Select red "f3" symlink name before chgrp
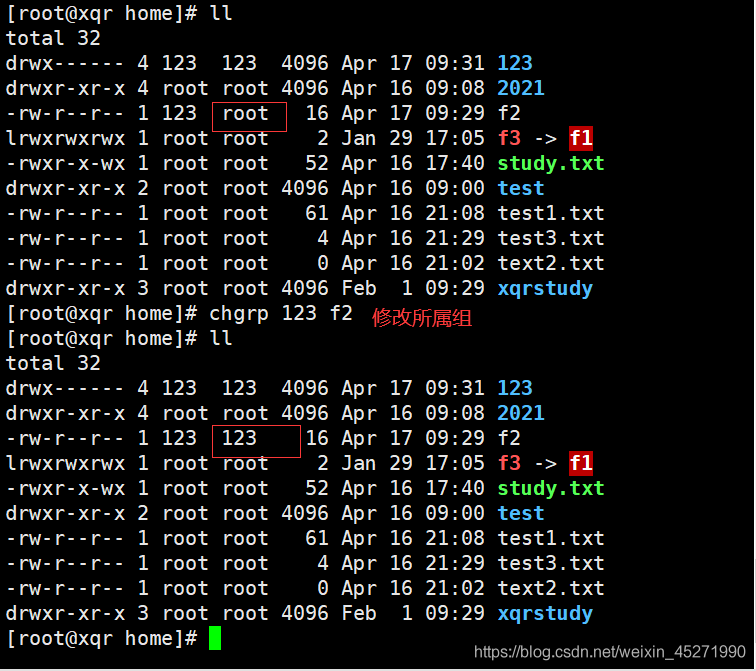Image resolution: width=756 pixels, height=671 pixels. click(x=509, y=138)
